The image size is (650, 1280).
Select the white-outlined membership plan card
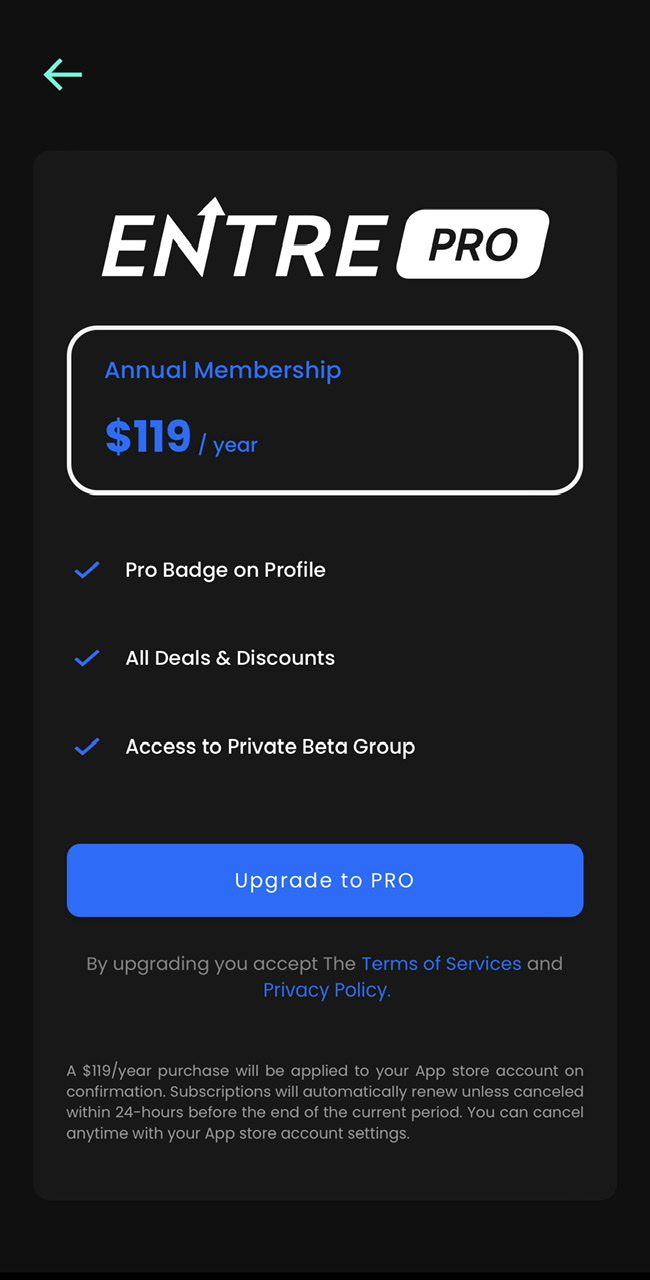325,410
